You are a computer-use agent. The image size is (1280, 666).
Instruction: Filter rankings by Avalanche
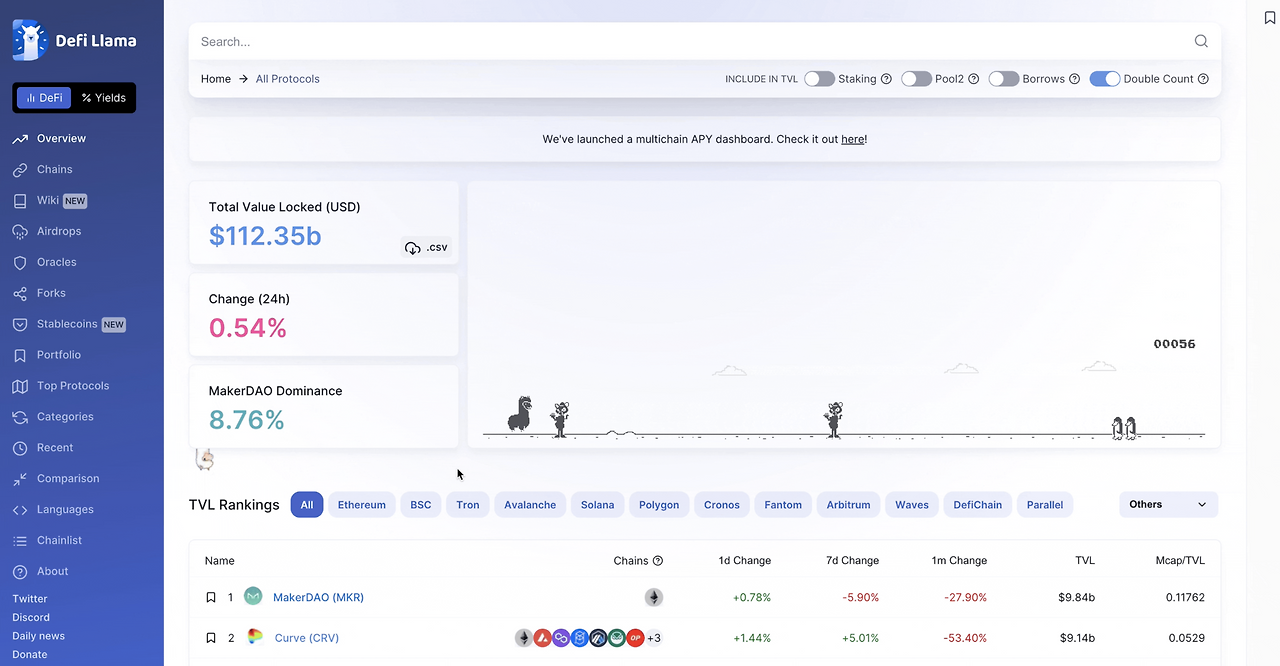click(530, 505)
